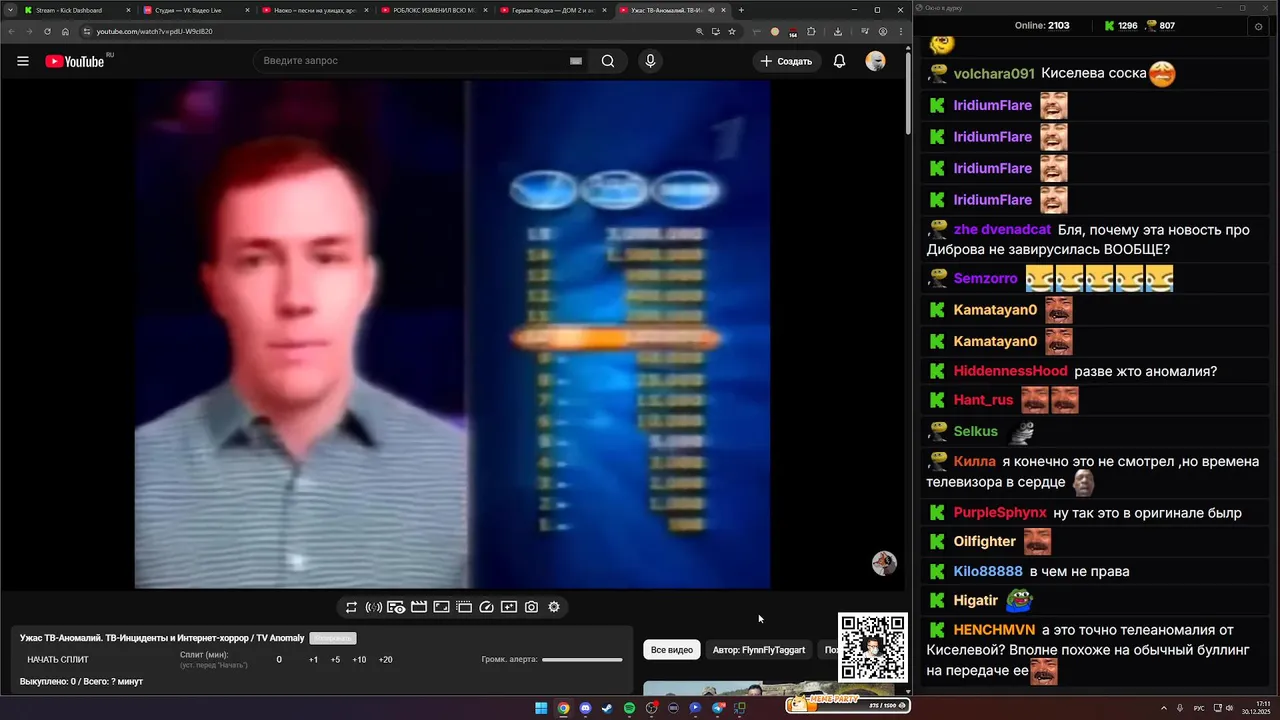Add +20 minutes to split
1280x720 pixels.
(x=385, y=660)
